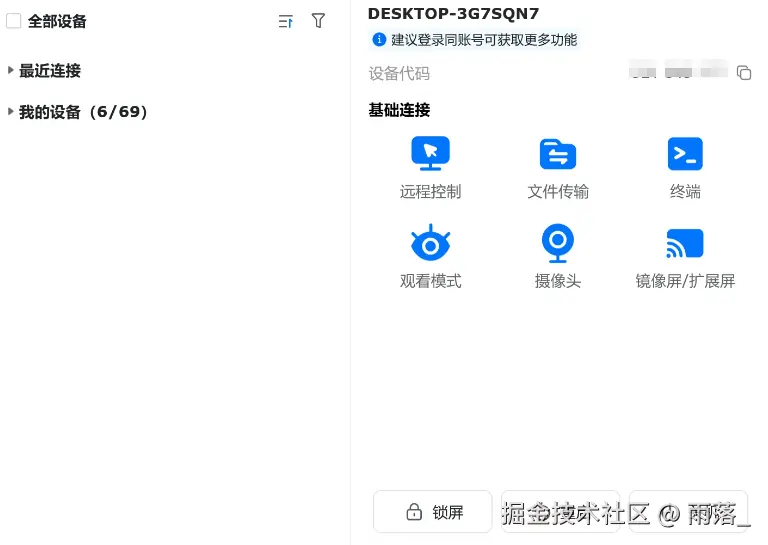Screen dimensions: 768x545
Task: Open the 摄像头 camera connection
Action: tap(558, 257)
